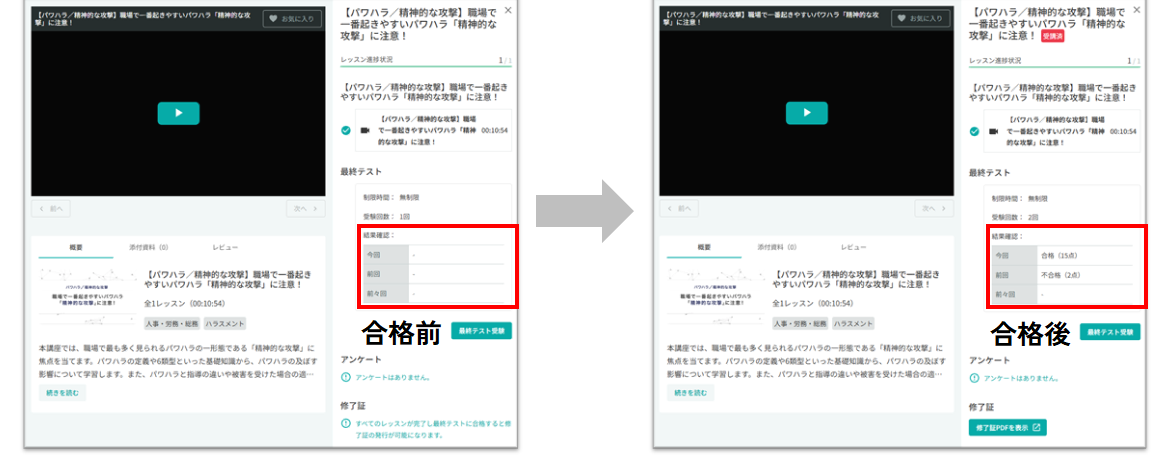Click 前へ button in the left screenshot

[51, 208]
